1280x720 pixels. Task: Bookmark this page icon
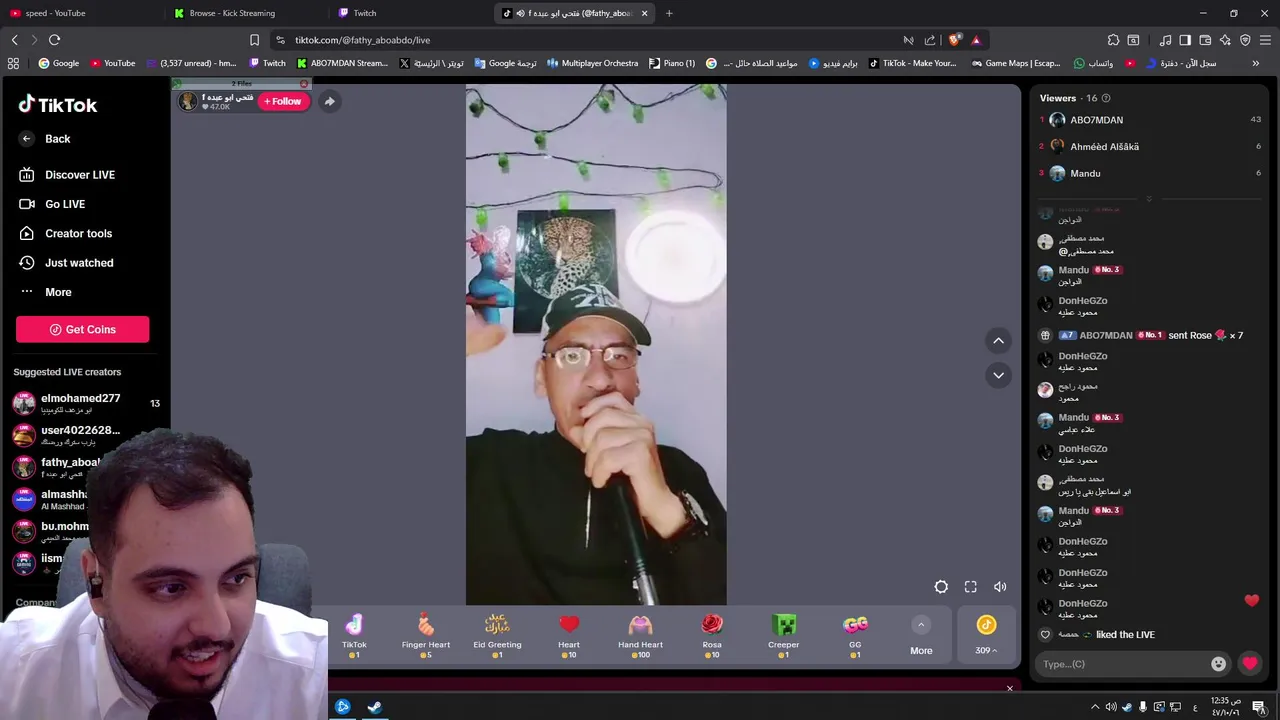click(254, 40)
